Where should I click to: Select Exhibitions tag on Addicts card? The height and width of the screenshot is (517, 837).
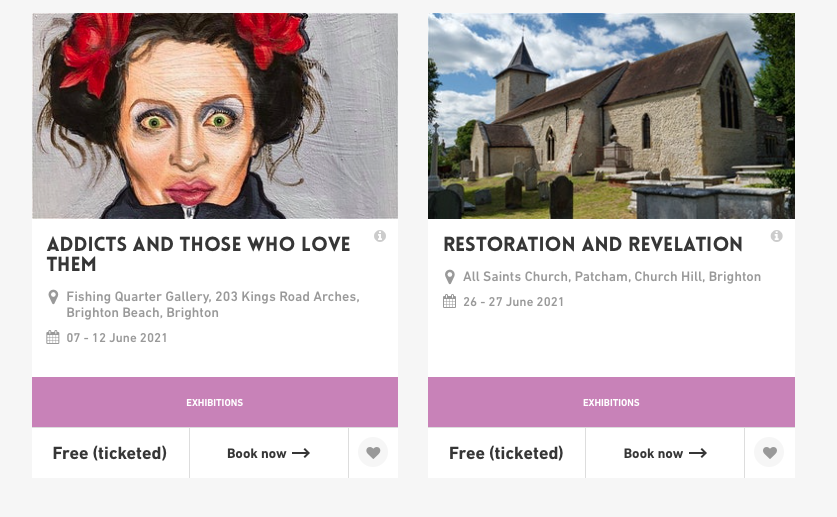pos(214,403)
